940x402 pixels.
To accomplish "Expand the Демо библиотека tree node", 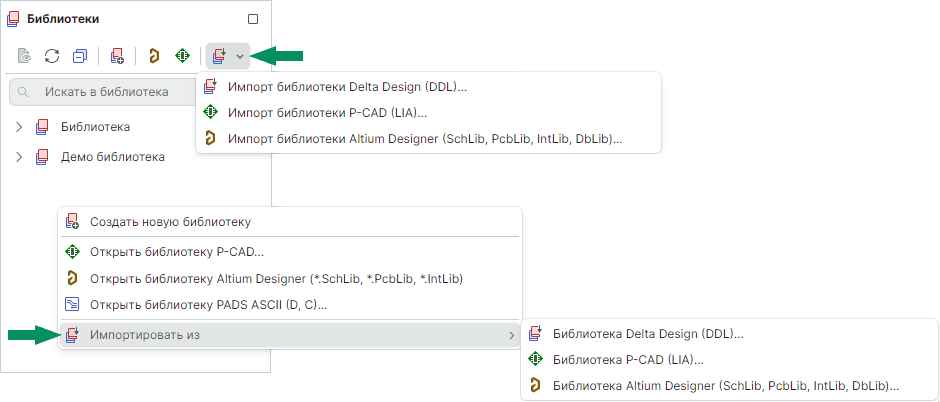I will [19, 157].
